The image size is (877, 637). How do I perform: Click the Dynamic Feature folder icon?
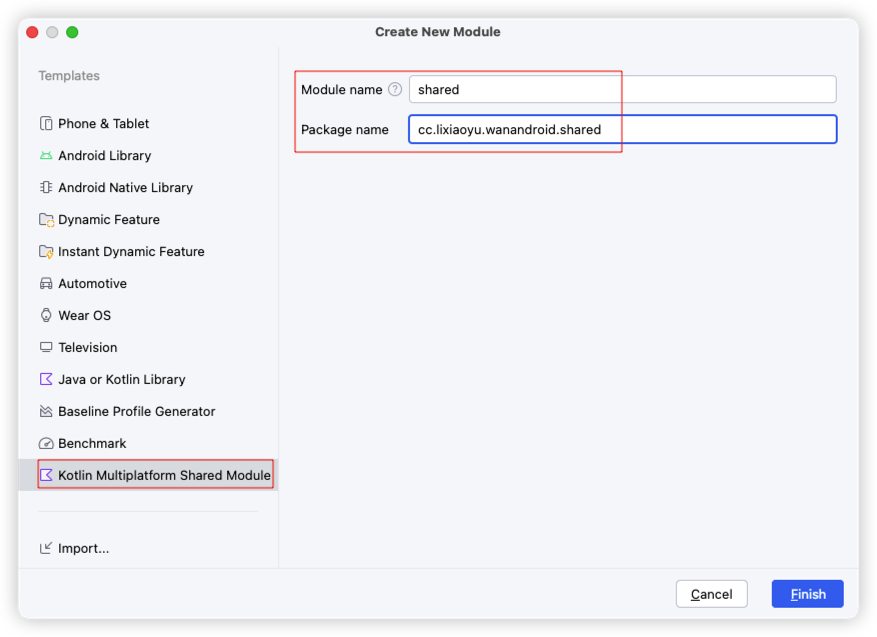46,220
